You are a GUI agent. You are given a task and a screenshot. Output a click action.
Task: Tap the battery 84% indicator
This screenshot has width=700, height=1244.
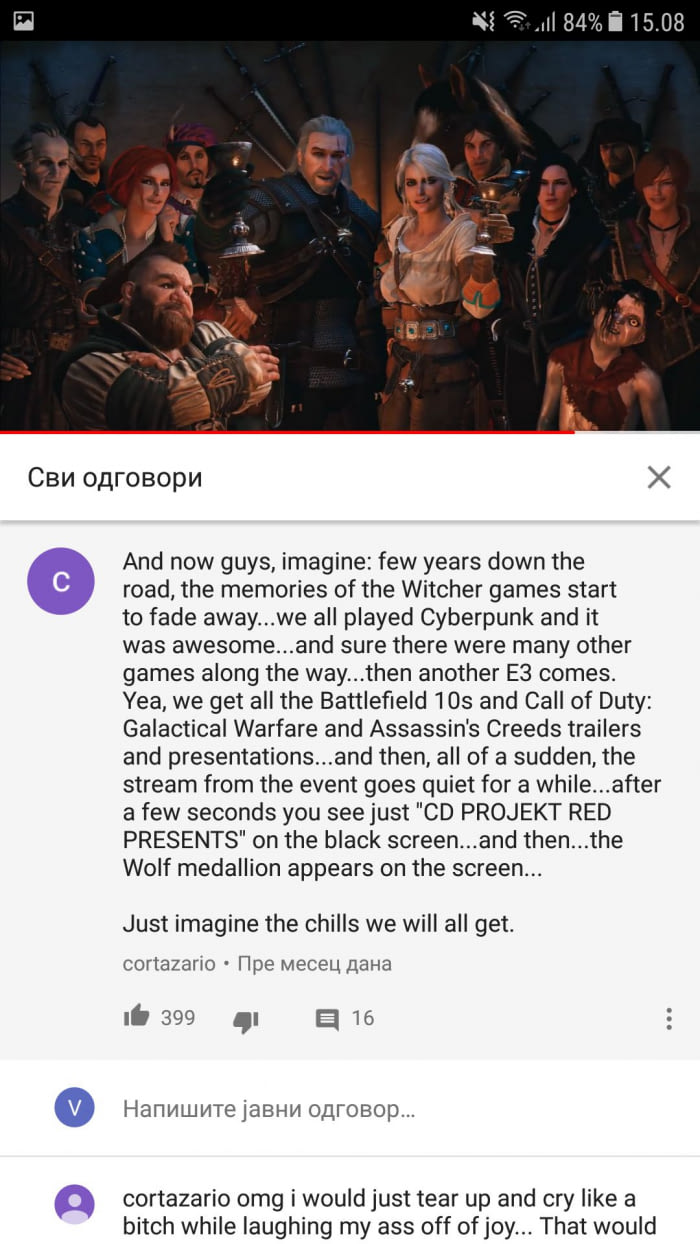[594, 21]
